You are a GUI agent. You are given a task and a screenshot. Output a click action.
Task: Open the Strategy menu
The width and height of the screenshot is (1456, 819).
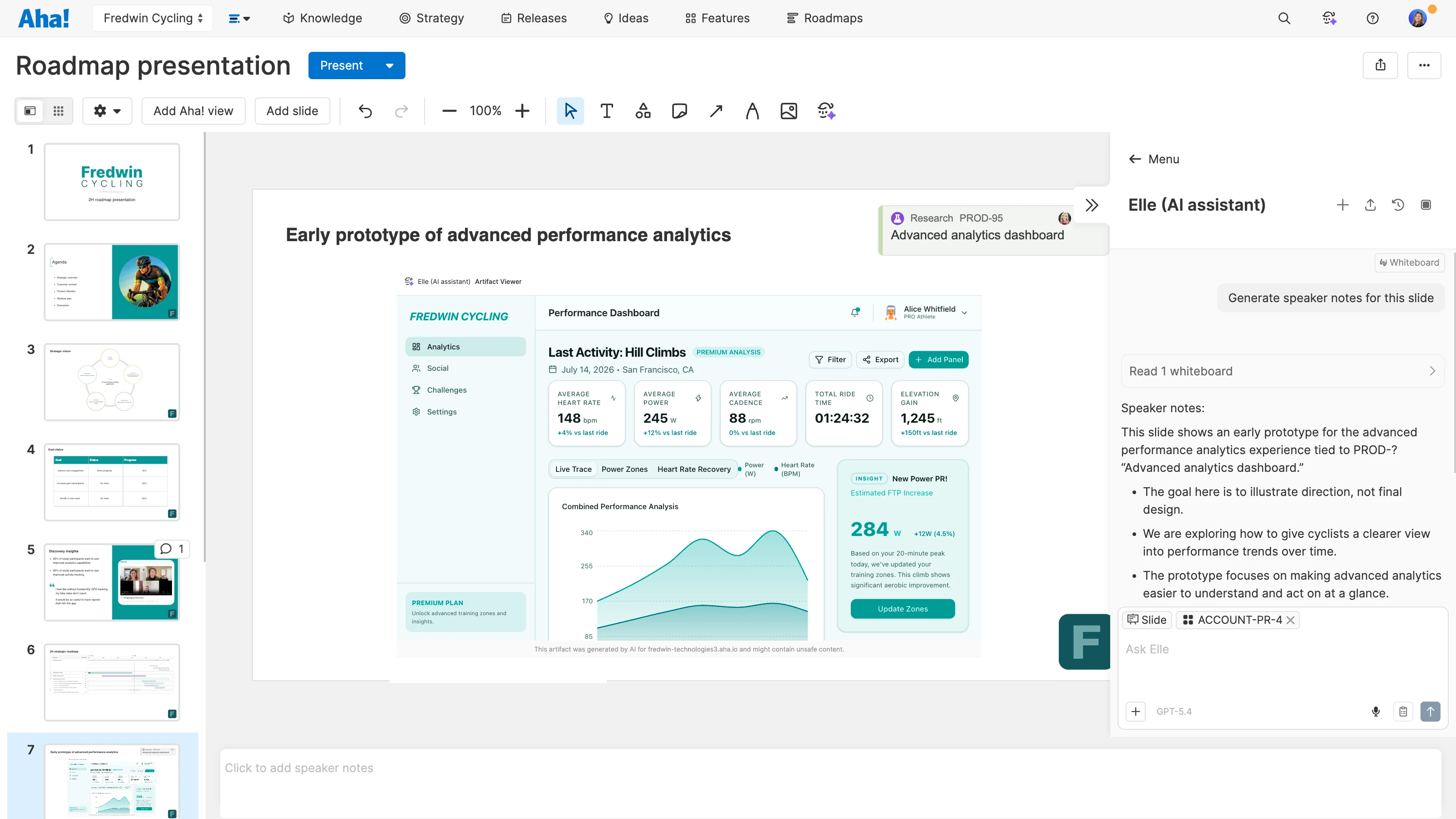click(x=431, y=18)
